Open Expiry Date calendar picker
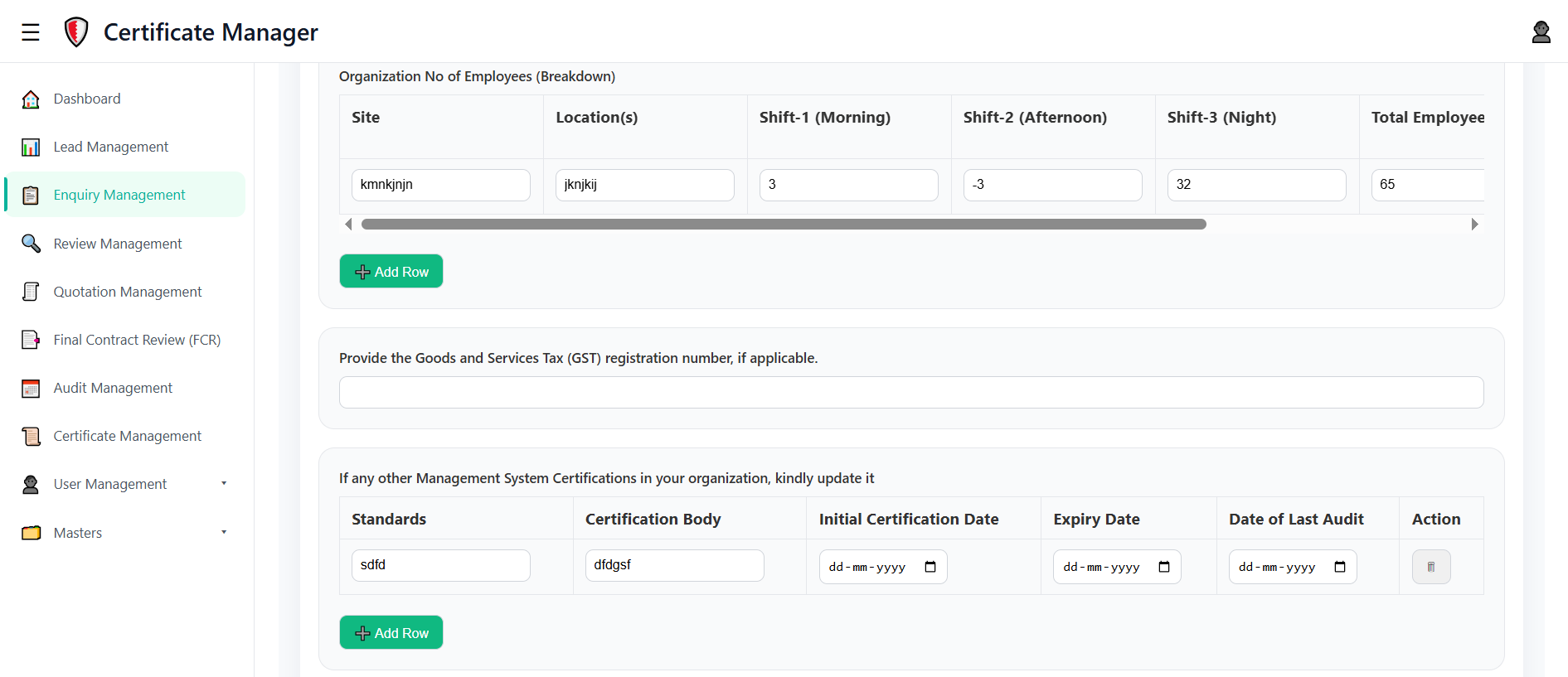 pos(1164,567)
